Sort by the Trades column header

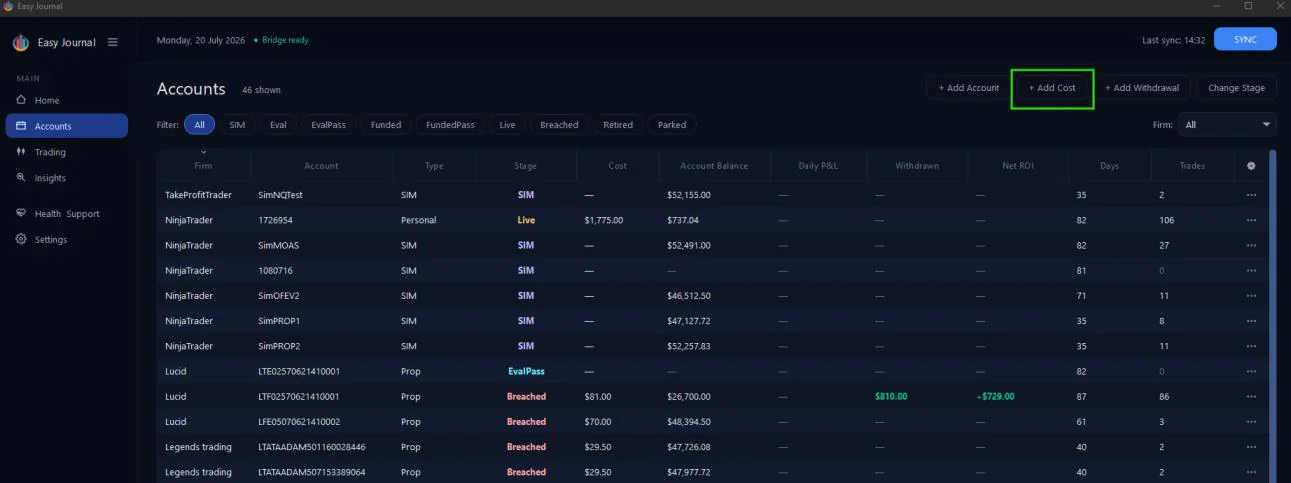point(1192,166)
